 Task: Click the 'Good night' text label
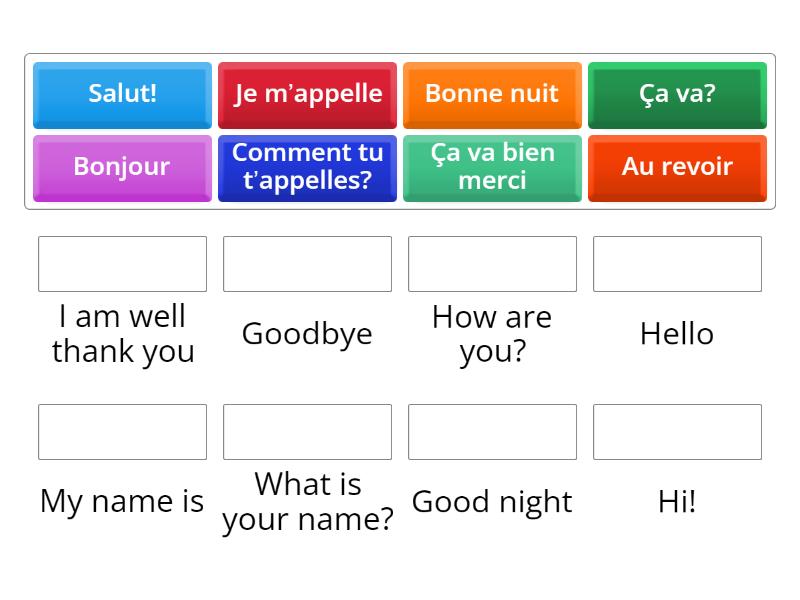[x=492, y=501]
